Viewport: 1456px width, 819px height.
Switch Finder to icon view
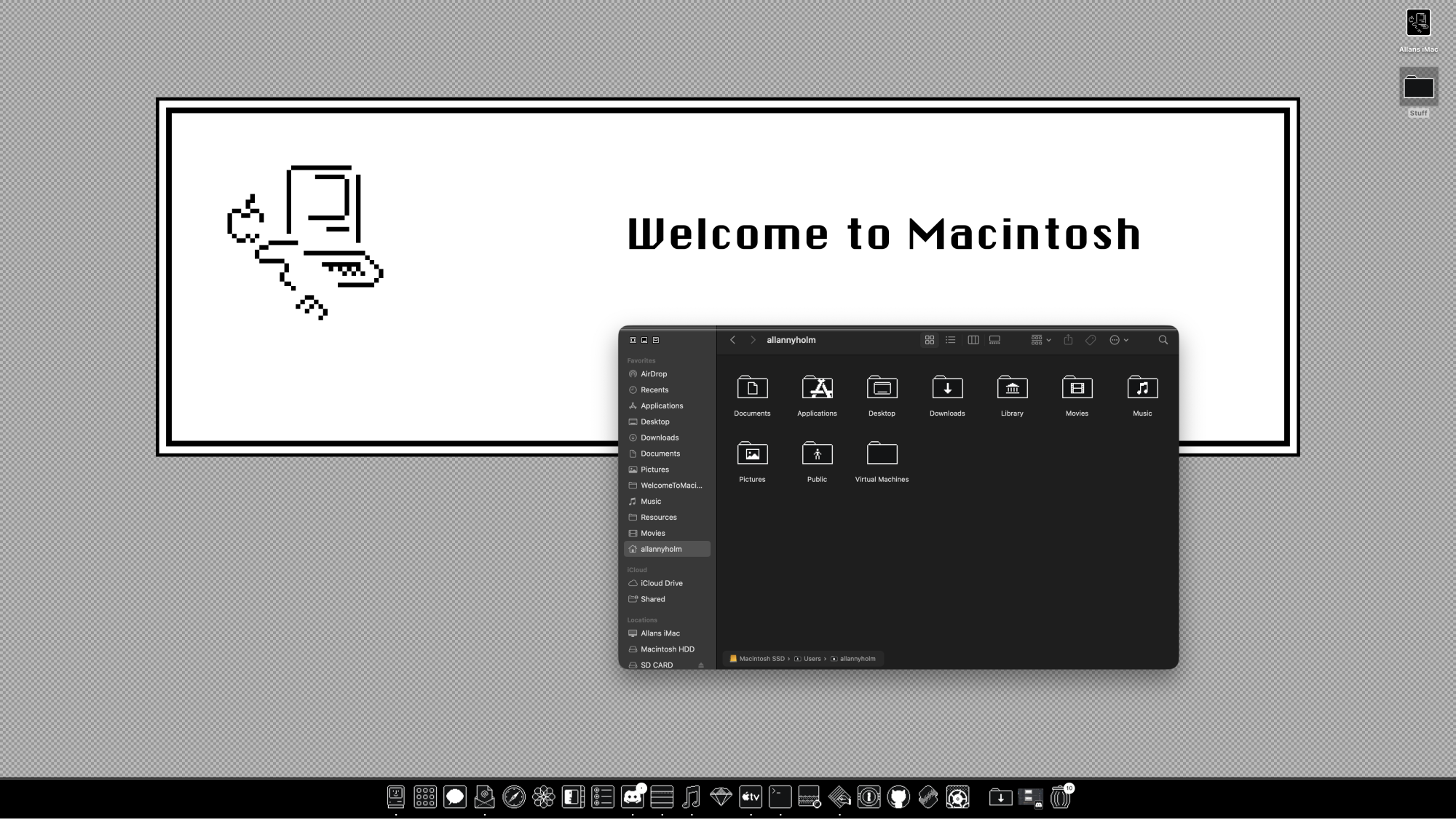[x=930, y=340]
